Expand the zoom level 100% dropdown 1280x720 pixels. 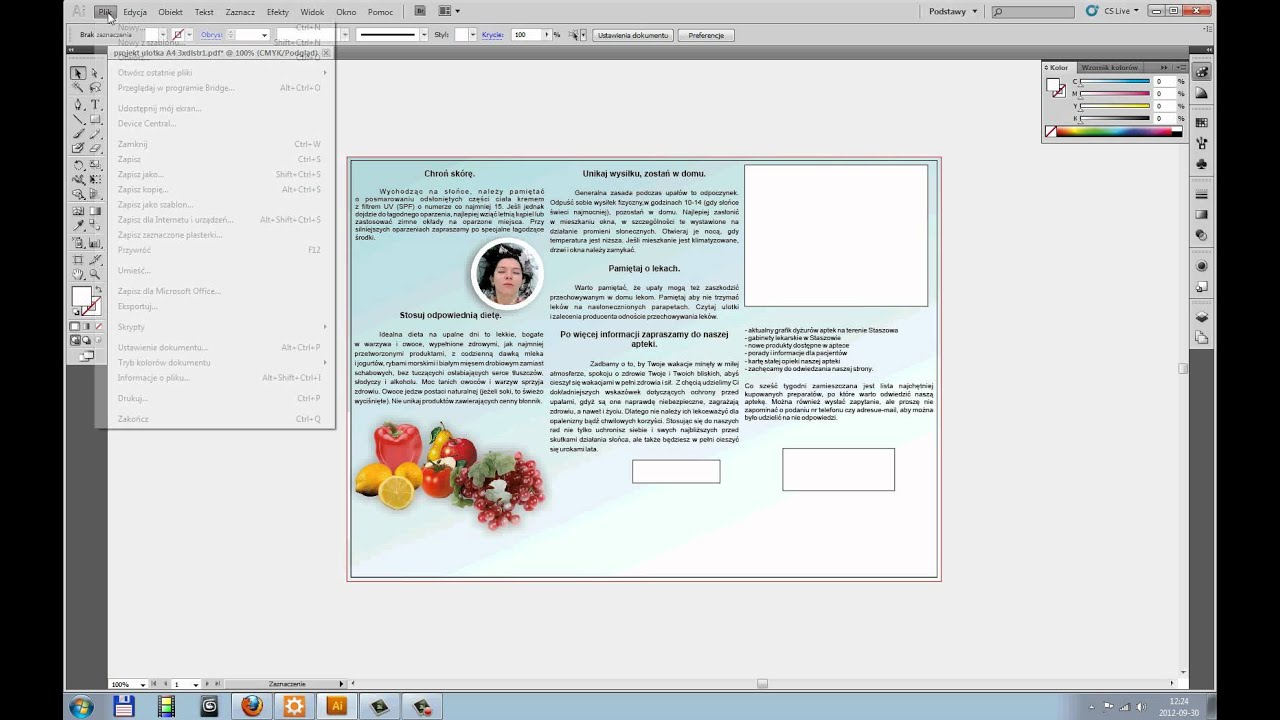(143, 684)
